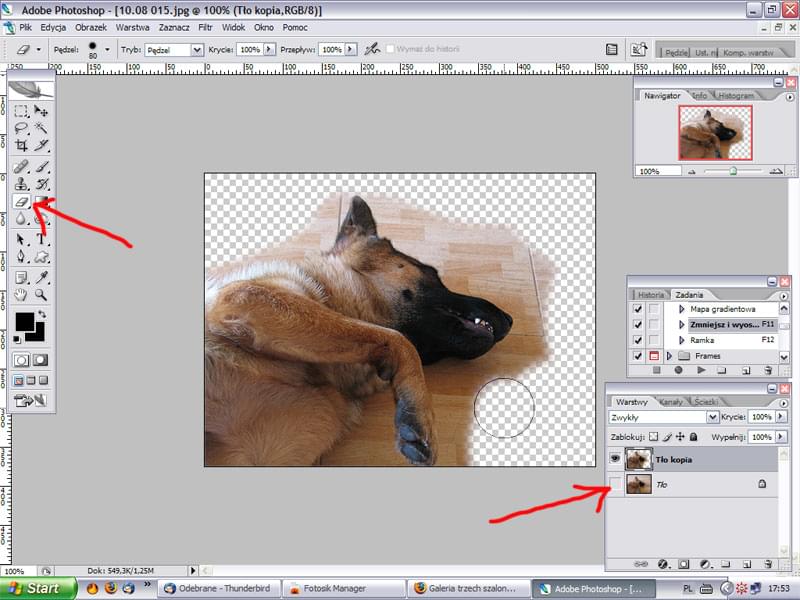Open the Filtr menu
Viewport: 800px width, 600px height.
coord(205,28)
